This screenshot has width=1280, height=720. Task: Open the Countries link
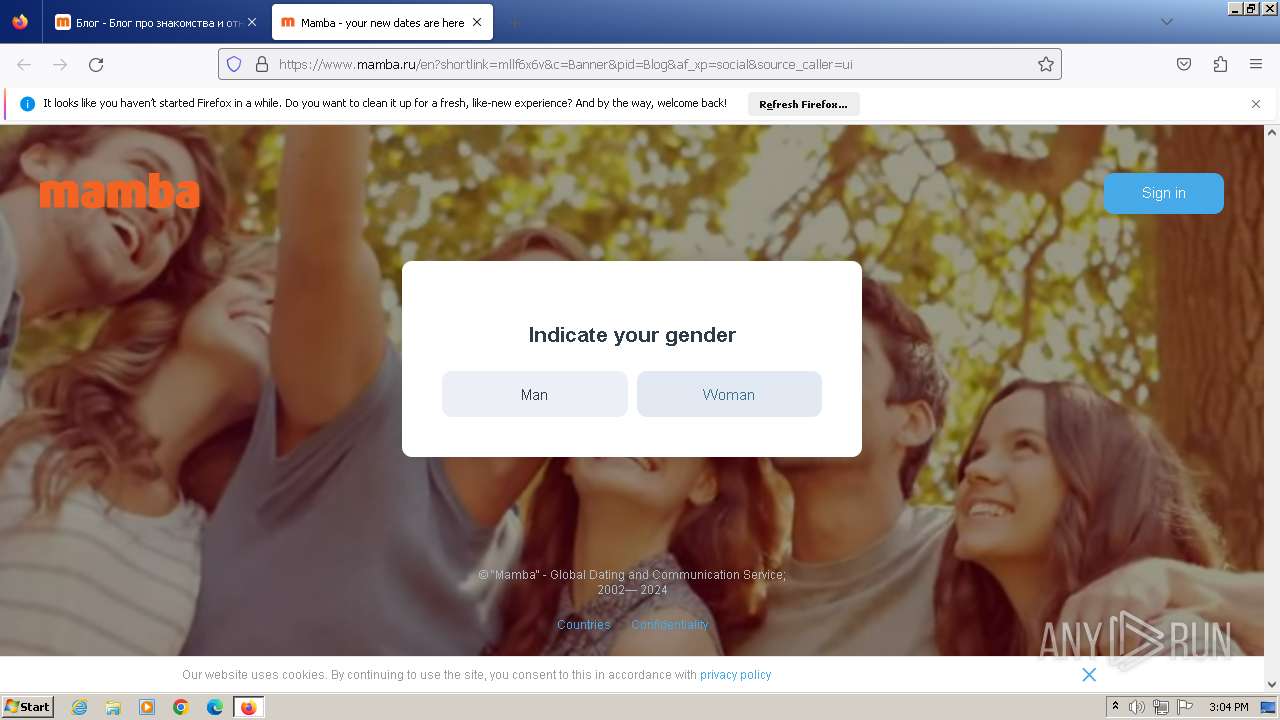point(584,625)
